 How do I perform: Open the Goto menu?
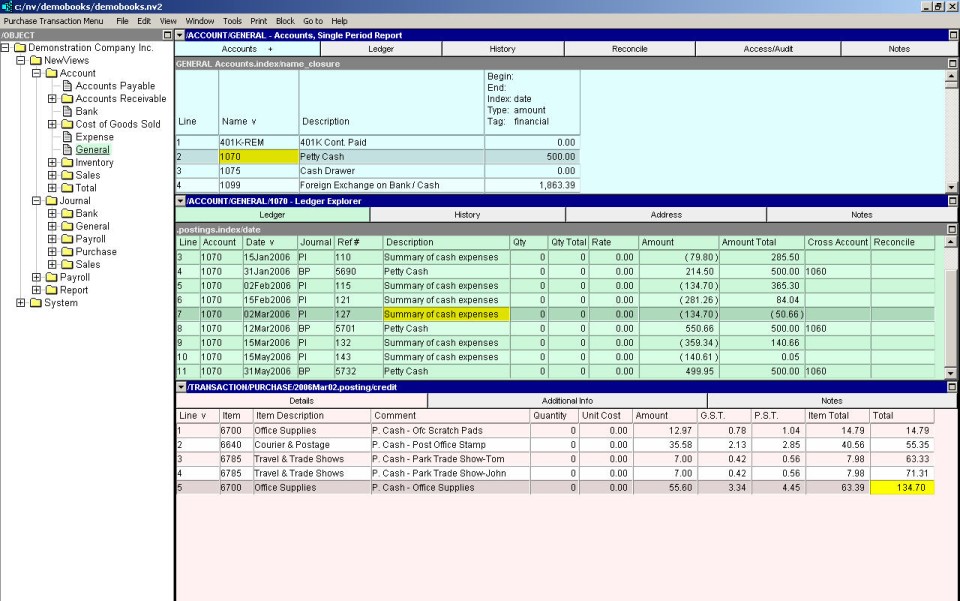(312, 20)
